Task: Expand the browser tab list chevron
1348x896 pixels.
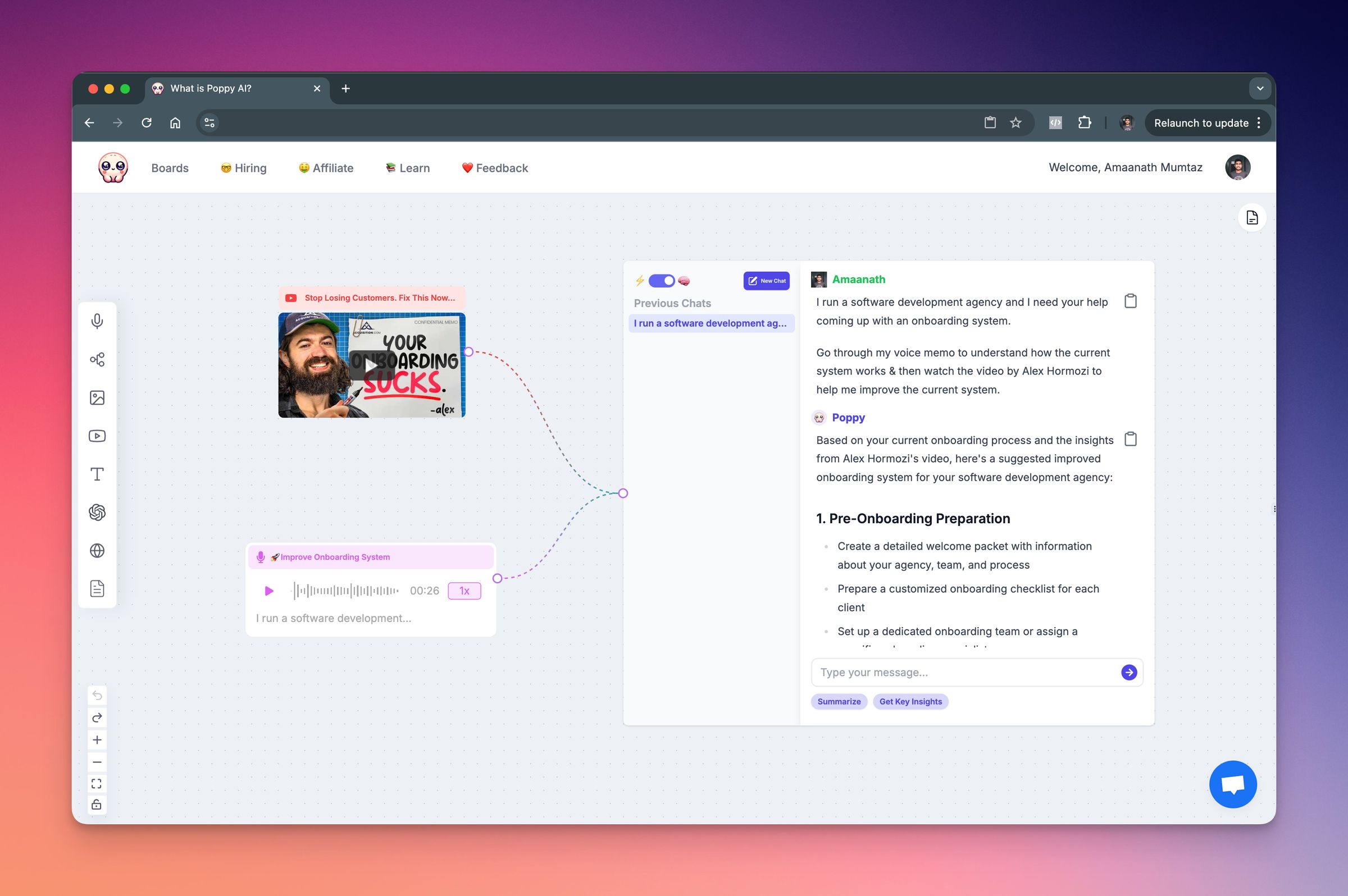Action: (1260, 88)
